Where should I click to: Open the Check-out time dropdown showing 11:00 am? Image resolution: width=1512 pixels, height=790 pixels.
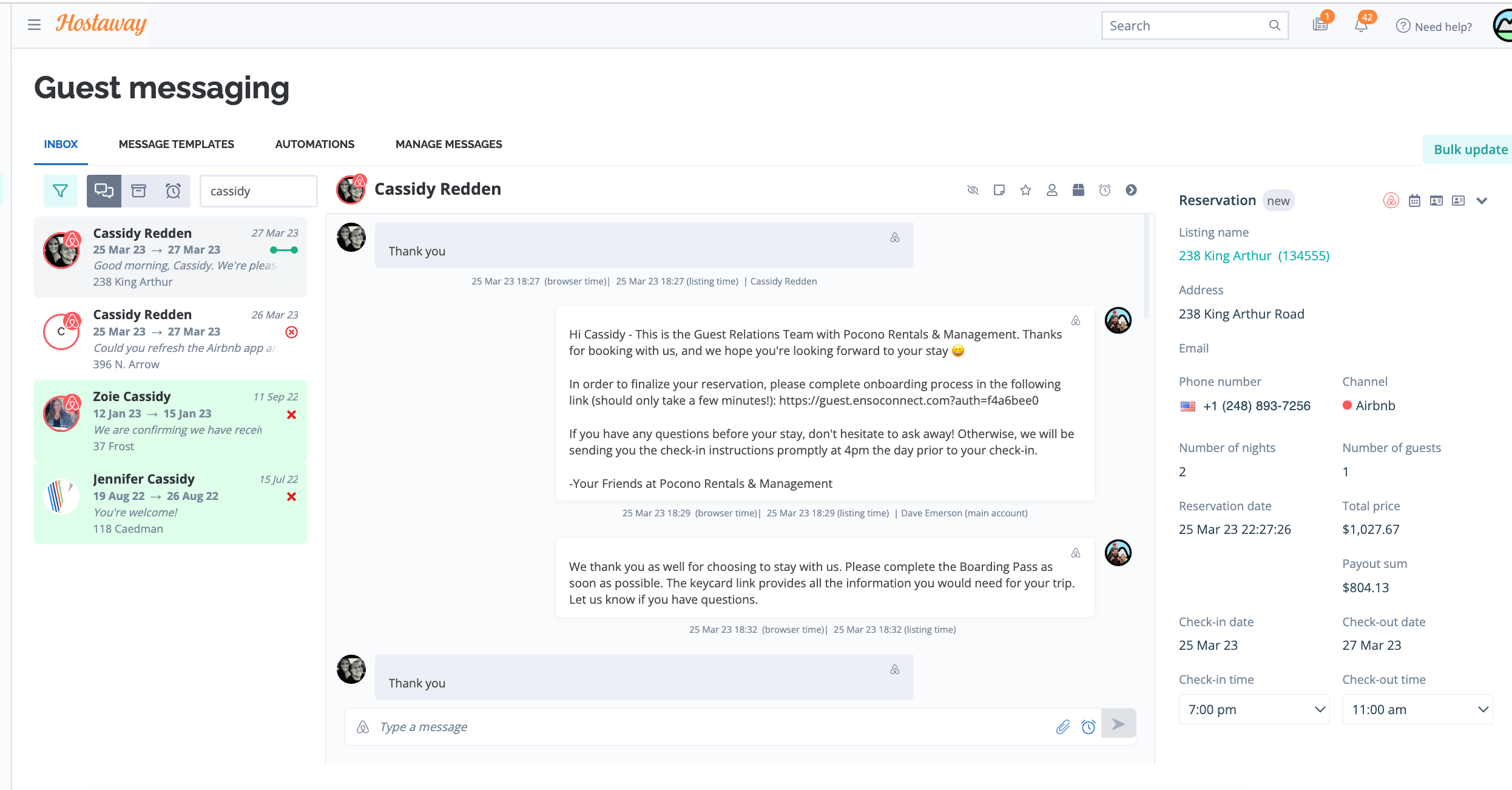tap(1417, 709)
